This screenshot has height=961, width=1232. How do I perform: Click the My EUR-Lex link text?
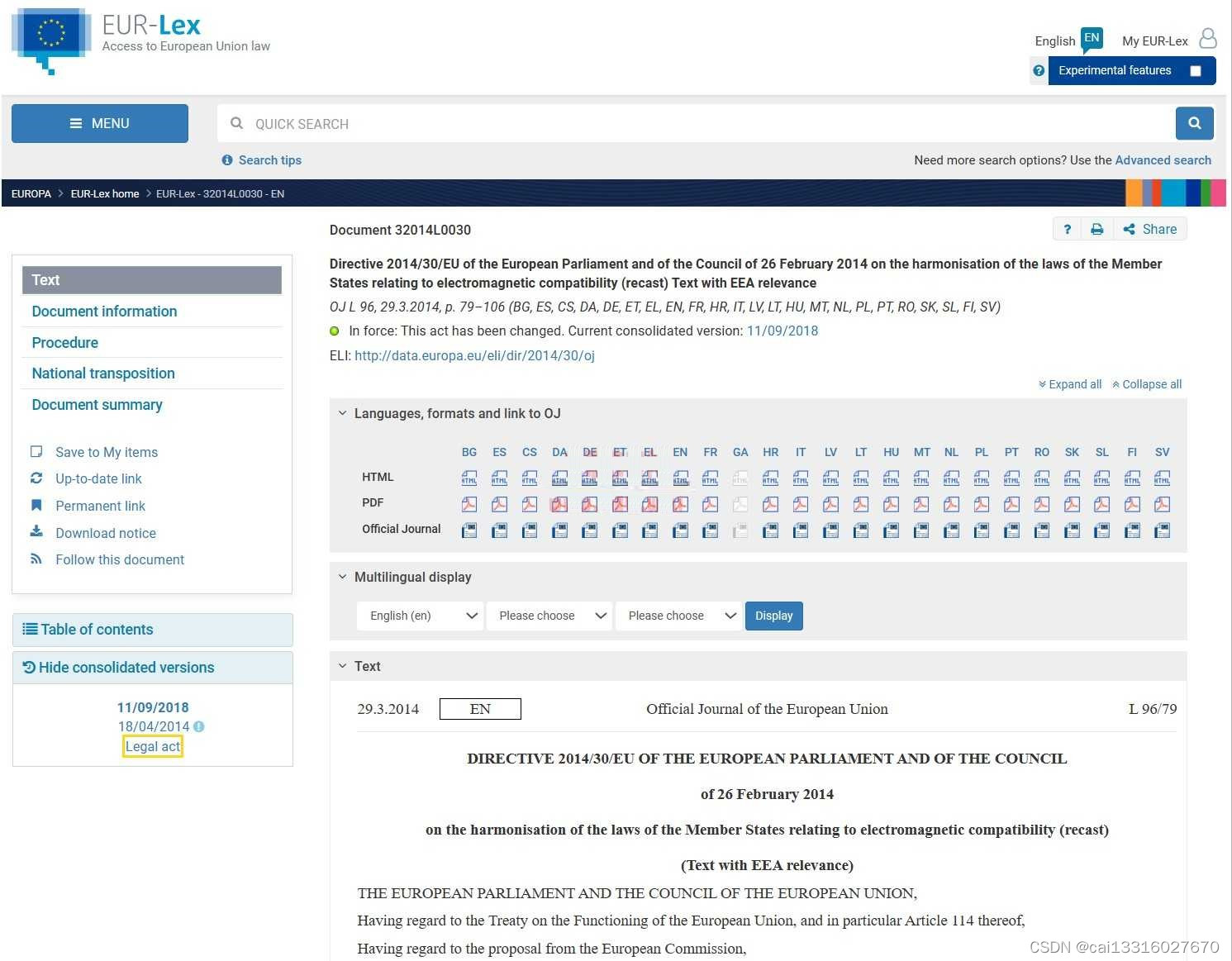point(1155,40)
